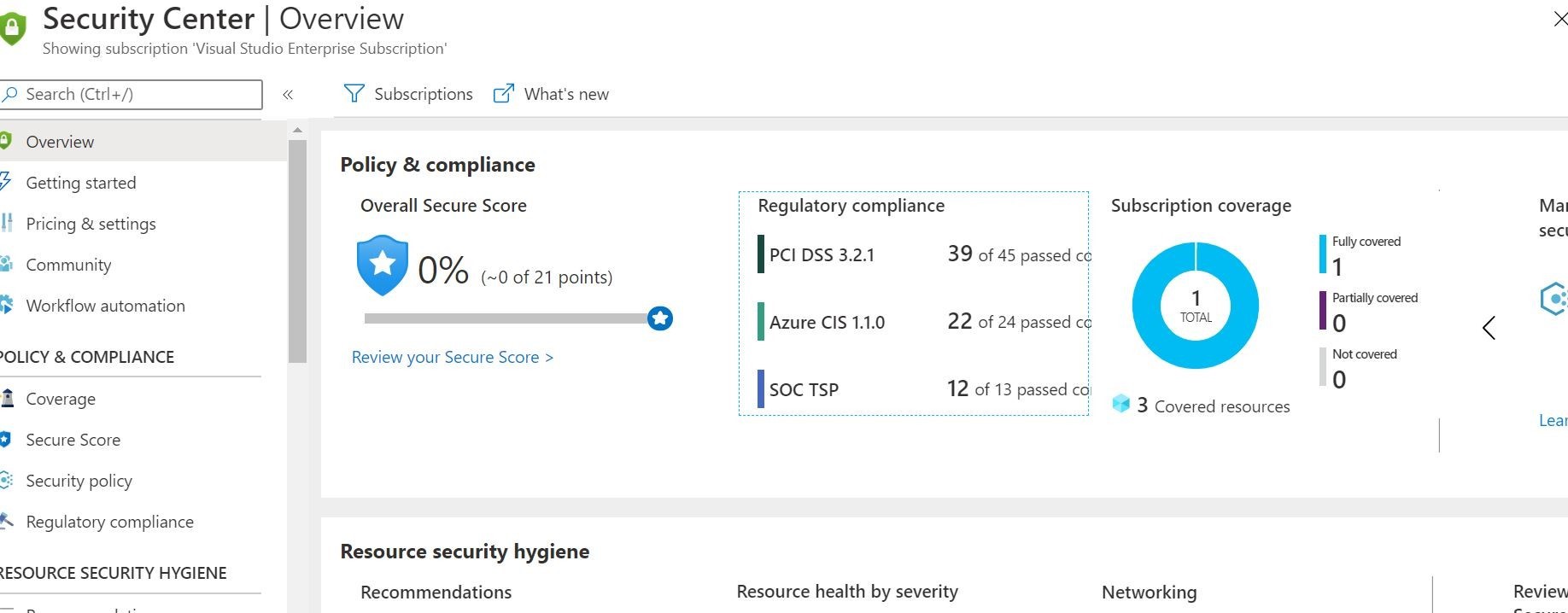Click the RESOURCE SECURITY HYGIENE section header

coord(114,573)
